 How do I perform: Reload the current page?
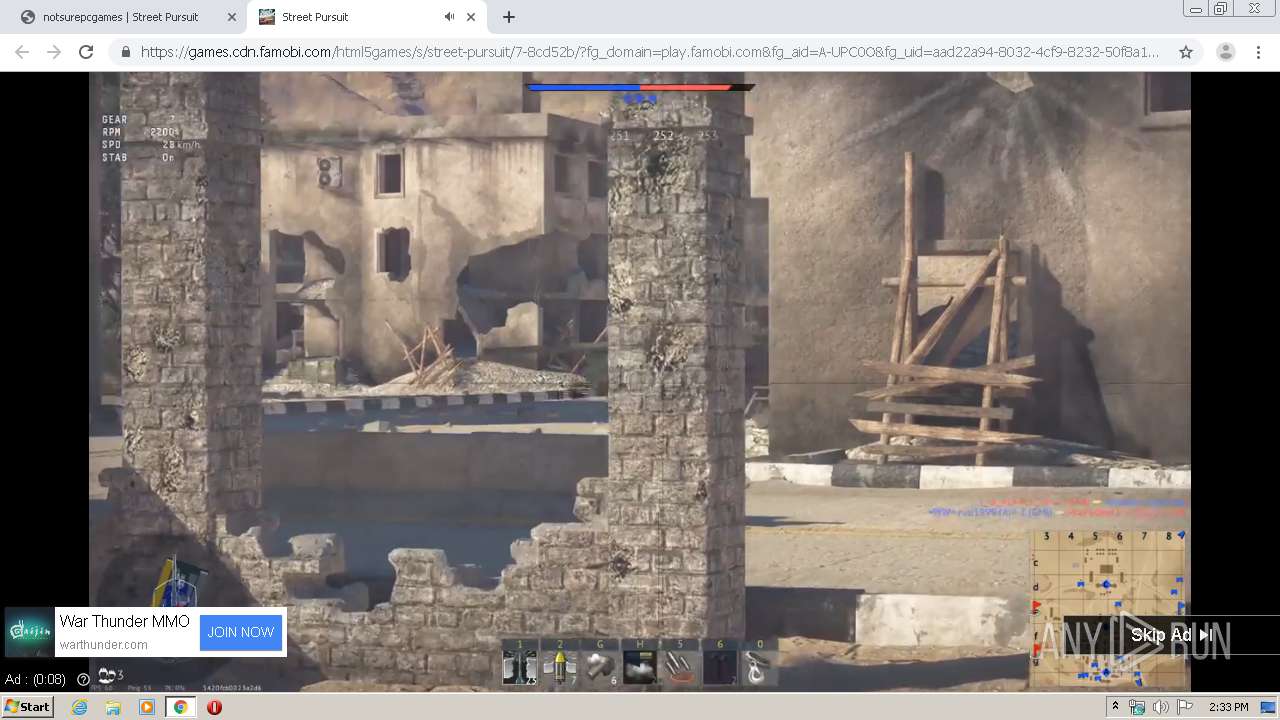coord(86,52)
